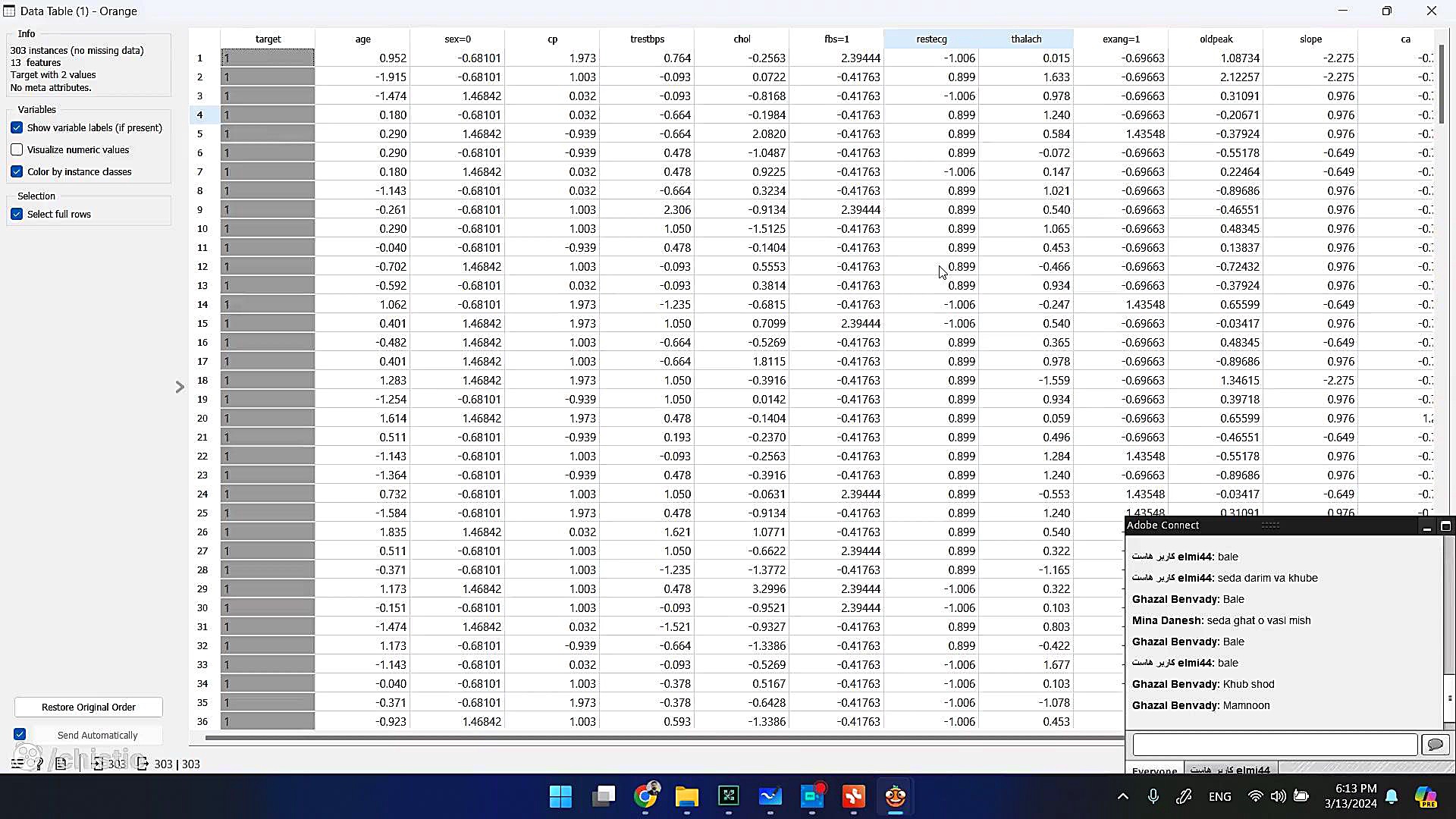Uncheck Color by instance classes
The width and height of the screenshot is (1456, 819).
coord(17,171)
